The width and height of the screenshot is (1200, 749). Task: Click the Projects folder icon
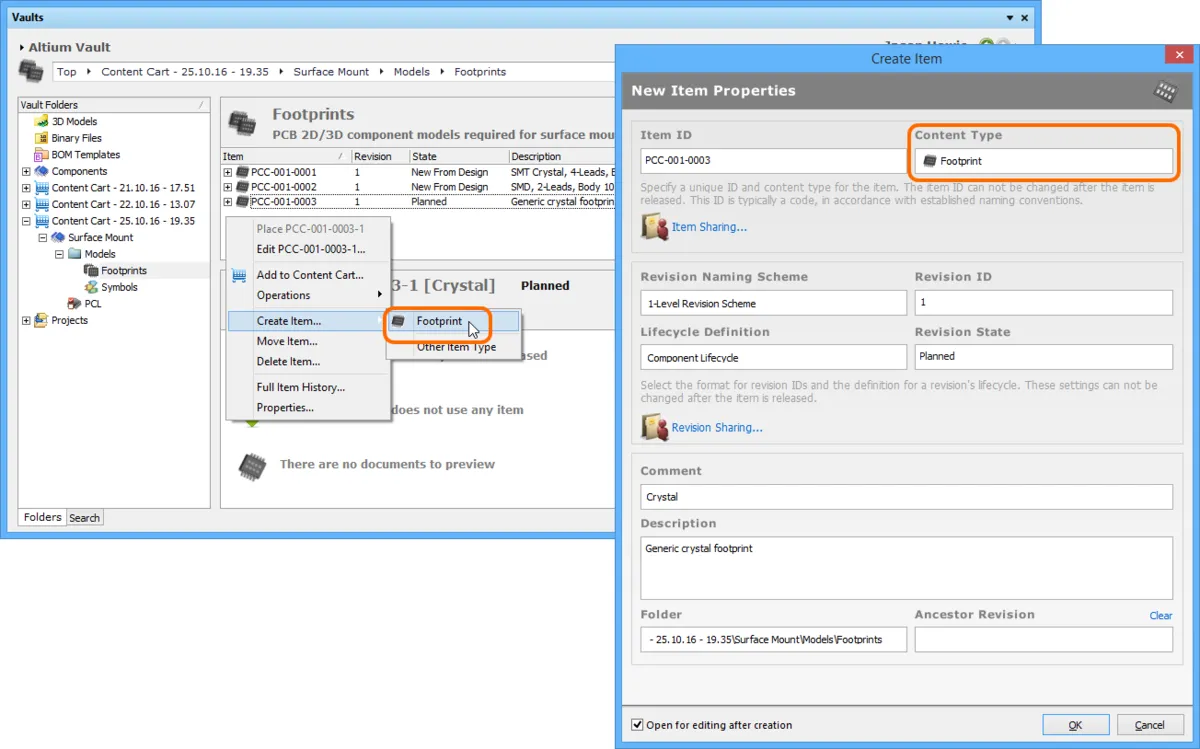42,320
